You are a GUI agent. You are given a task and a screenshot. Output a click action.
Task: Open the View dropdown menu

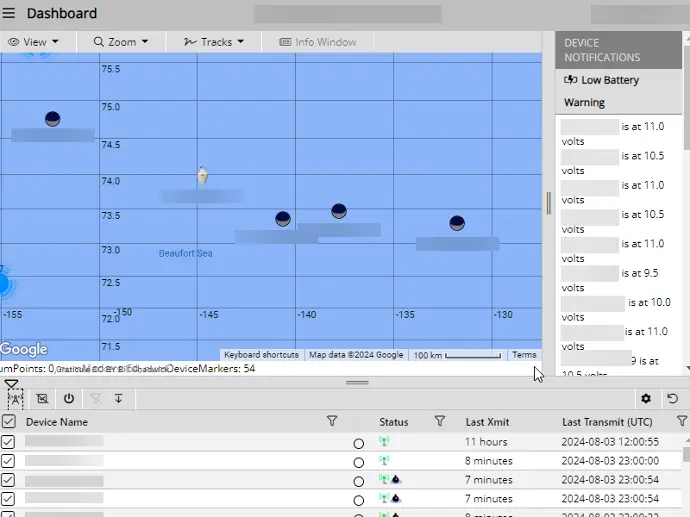tap(33, 42)
